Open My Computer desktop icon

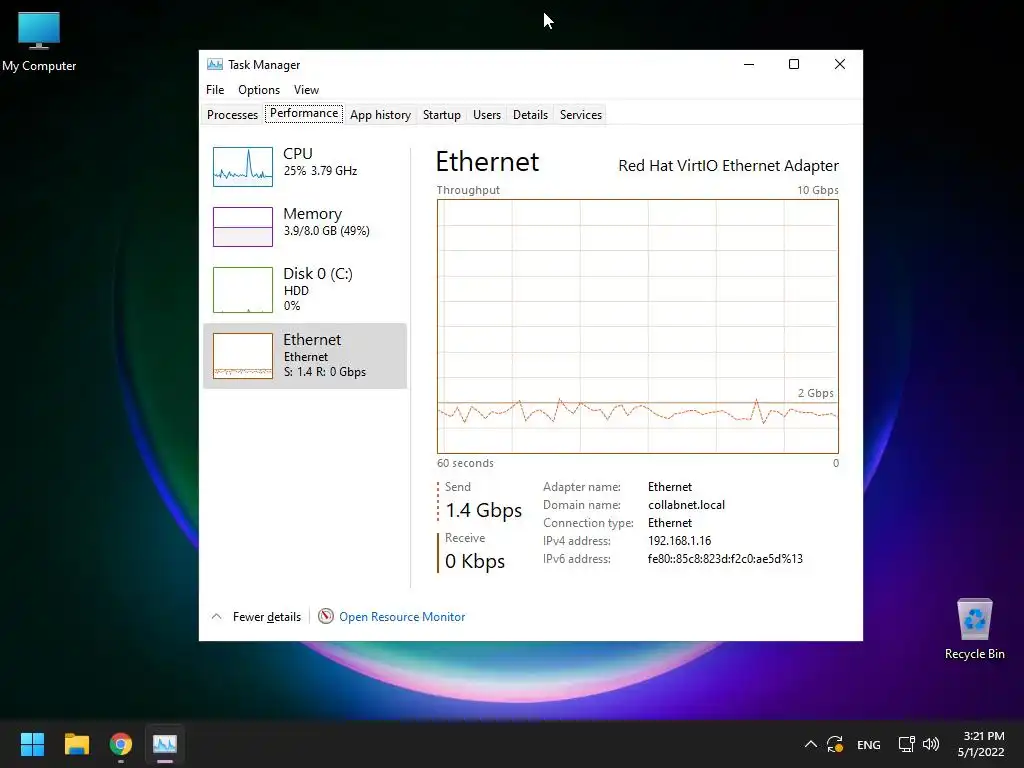[39, 40]
